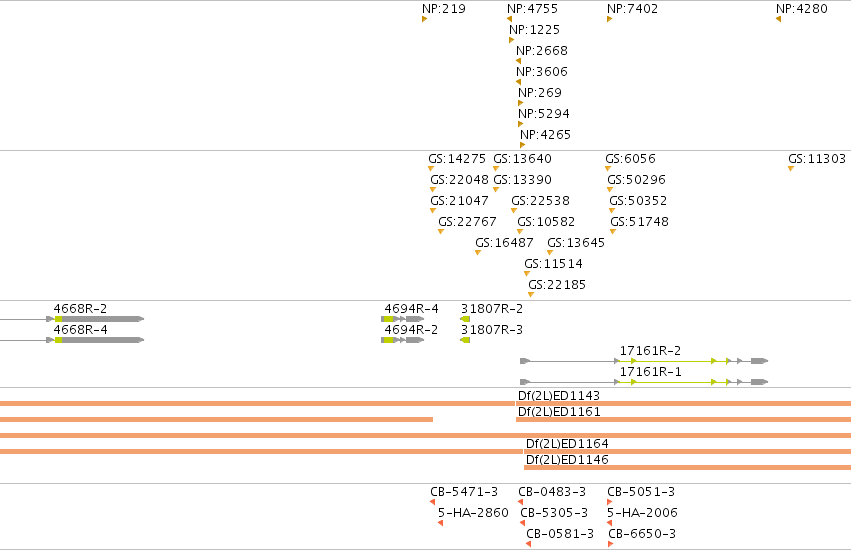Click the GS:13640 insertion triangle
The image size is (851, 550).
496,169
